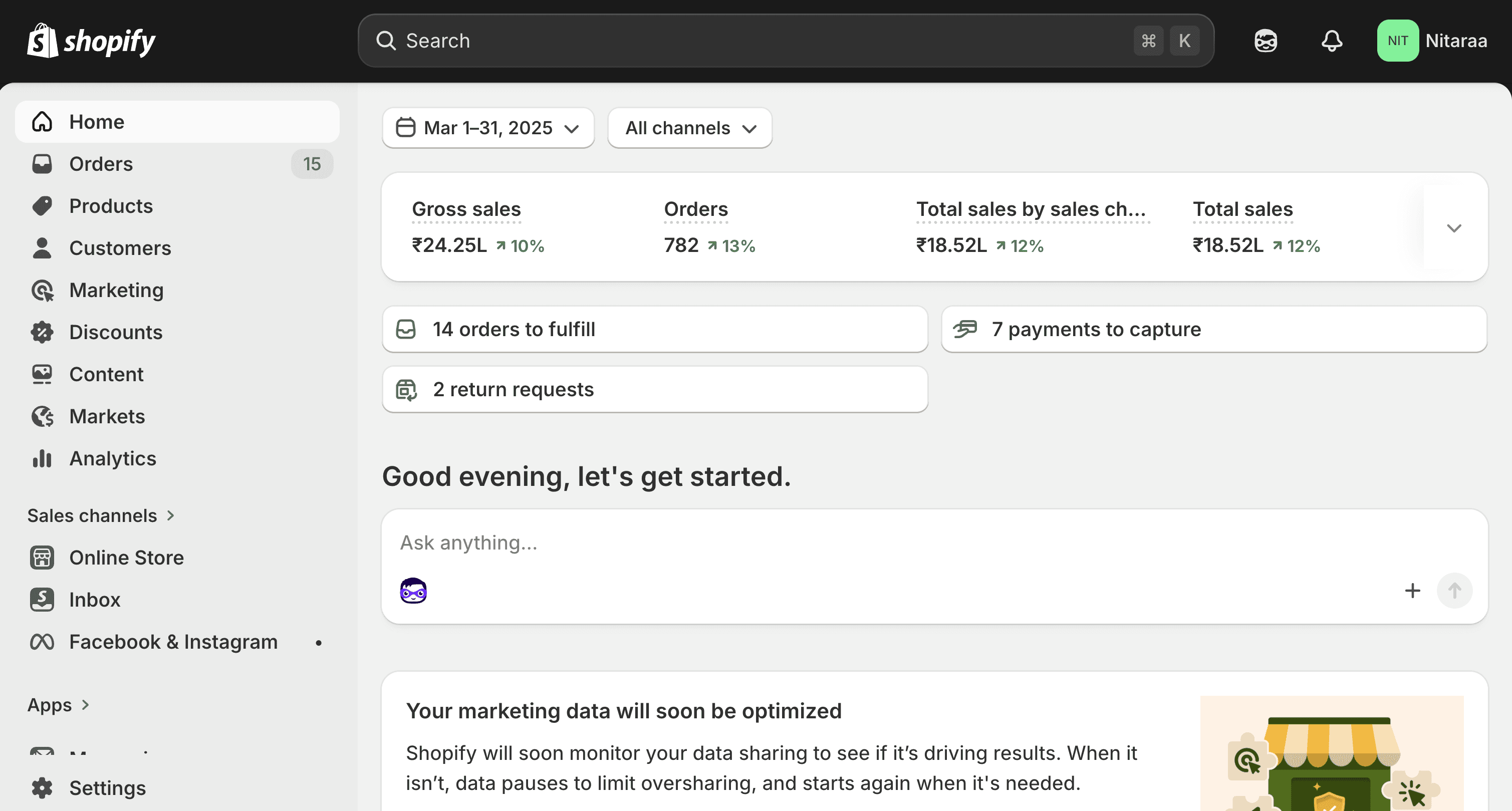Open Analytics in the sidebar
1512x811 pixels.
[x=113, y=458]
